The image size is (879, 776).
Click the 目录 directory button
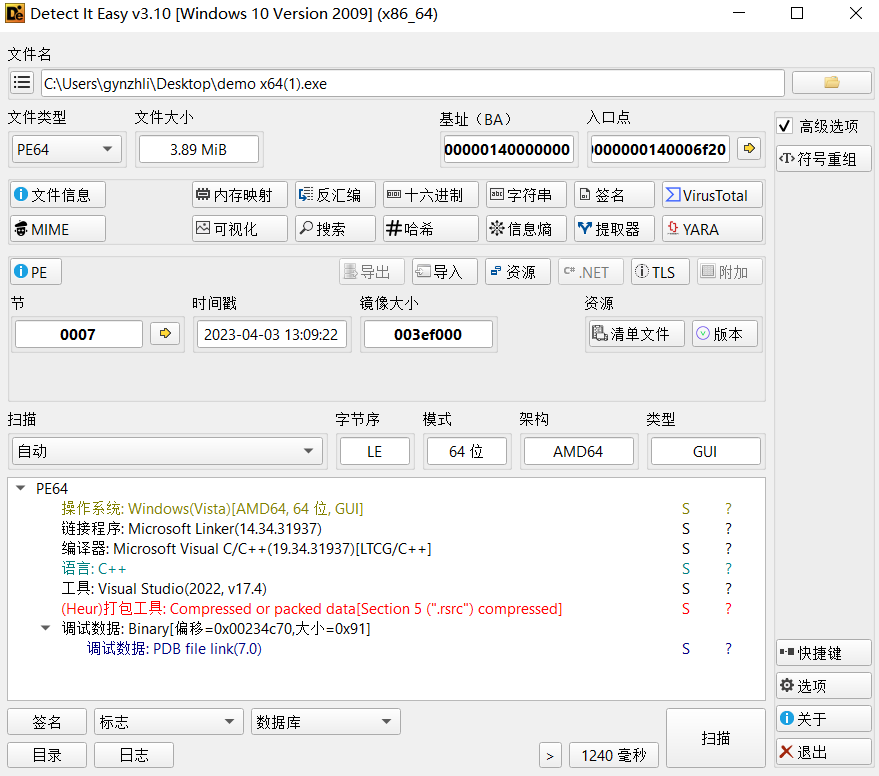[47, 755]
